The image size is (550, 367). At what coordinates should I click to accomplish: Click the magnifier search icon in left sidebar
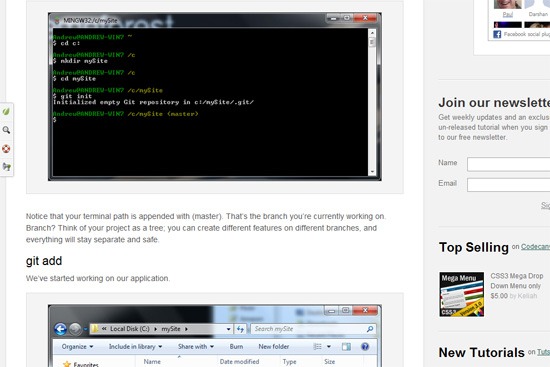click(6, 130)
